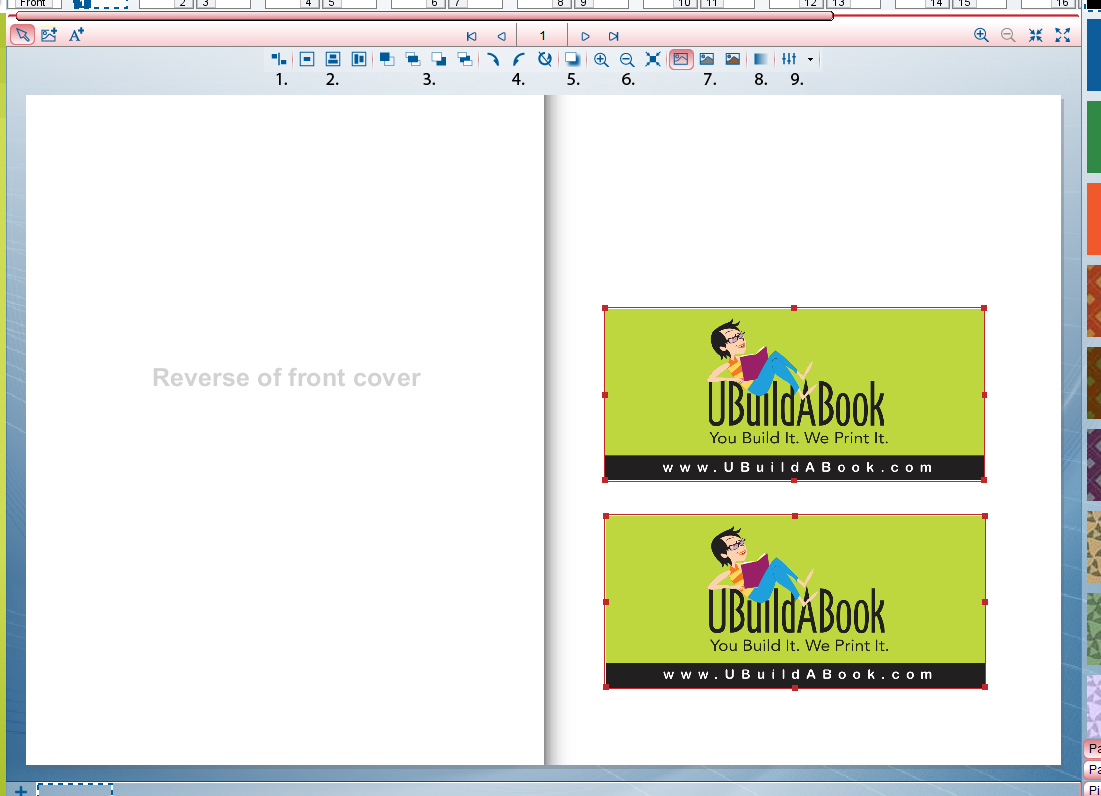Zoom out the workspace using top-right magnifier
This screenshot has height=796, width=1101.
[1008, 35]
